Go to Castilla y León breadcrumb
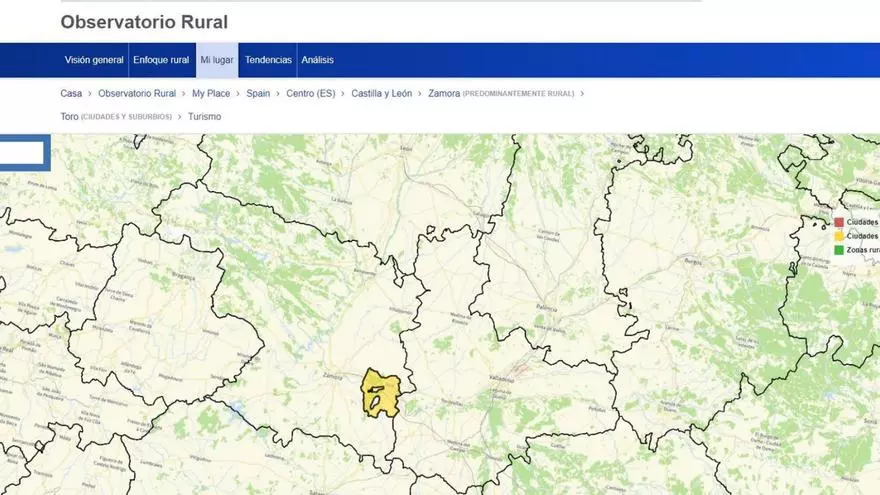 tap(381, 93)
